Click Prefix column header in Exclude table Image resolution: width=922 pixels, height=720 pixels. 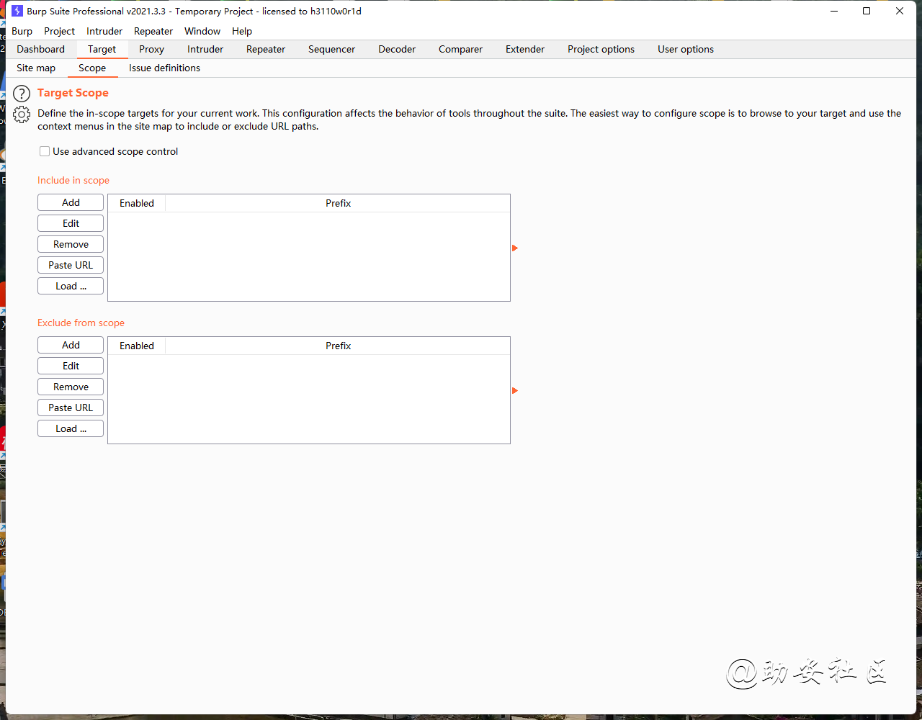pyautogui.click(x=338, y=345)
